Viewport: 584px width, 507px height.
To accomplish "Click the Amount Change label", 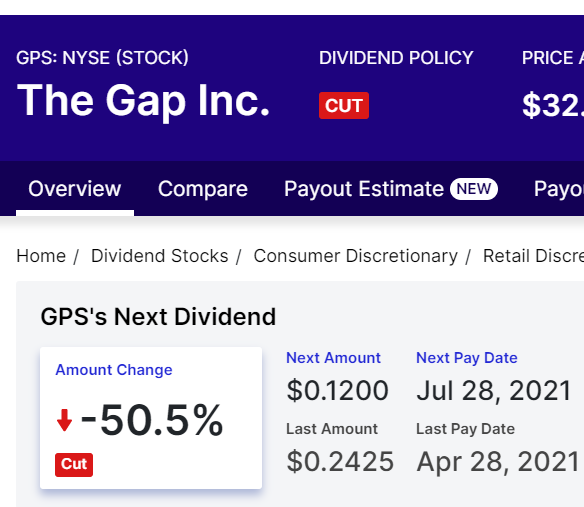I will click(114, 370).
